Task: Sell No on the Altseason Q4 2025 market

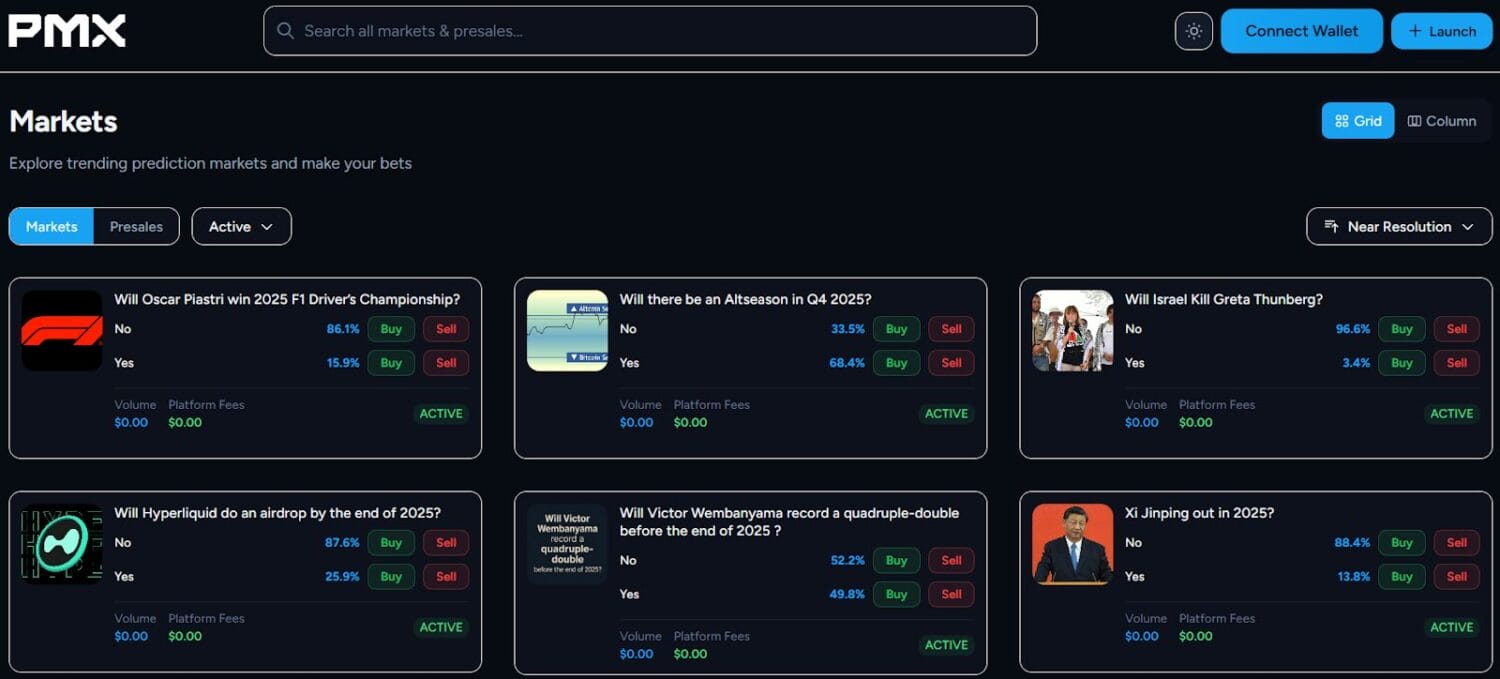Action: click(951, 329)
